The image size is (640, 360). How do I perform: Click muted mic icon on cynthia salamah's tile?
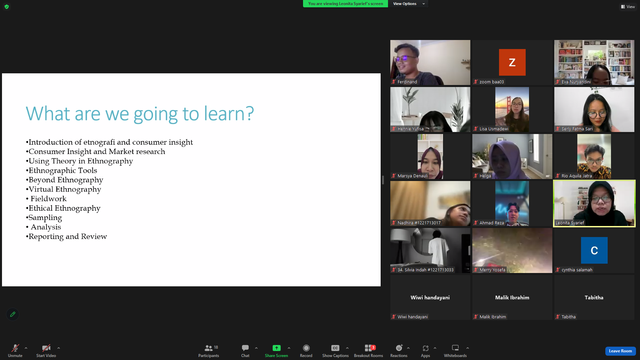click(558, 270)
